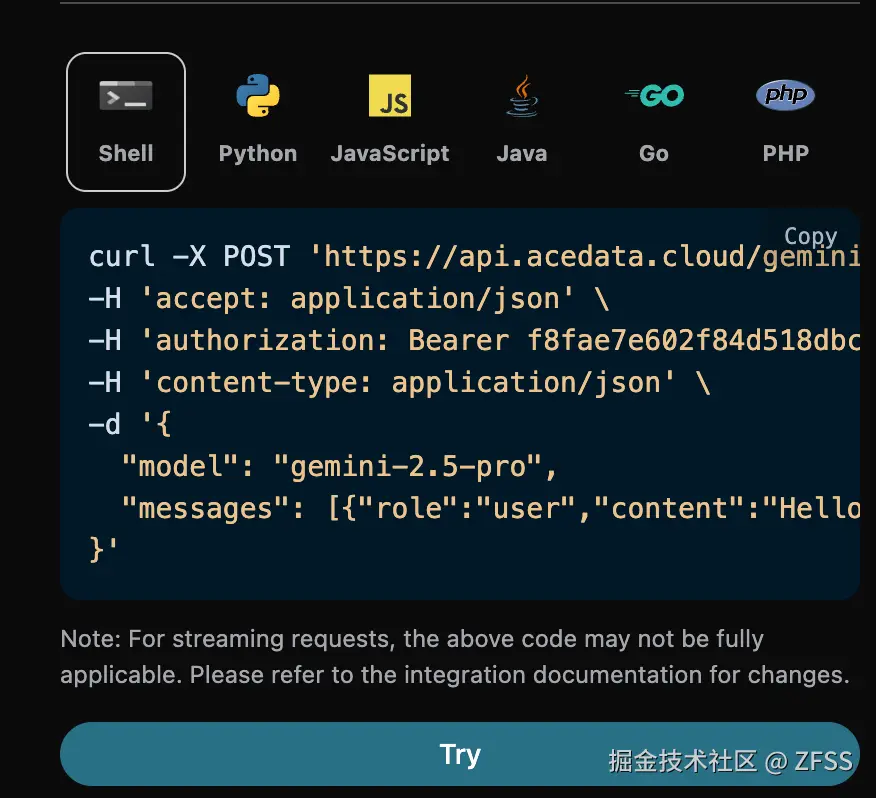Screen dimensions: 876x798
Task: Click the 'content-type: application/json' header line
Action: click(x=399, y=383)
